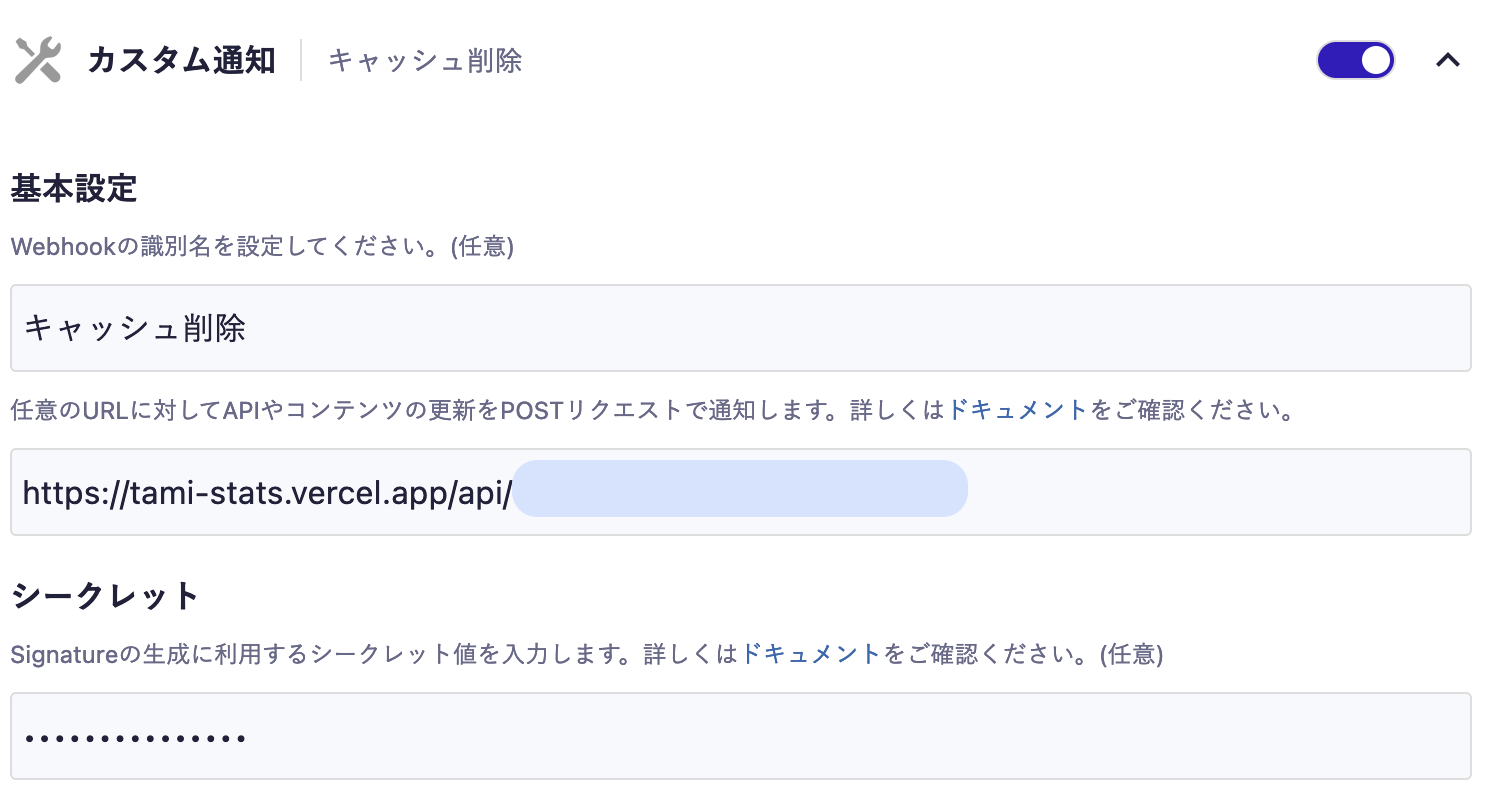The width and height of the screenshot is (1504, 796).
Task: Click the (任意) text in Signature description
Action: tap(1131, 655)
